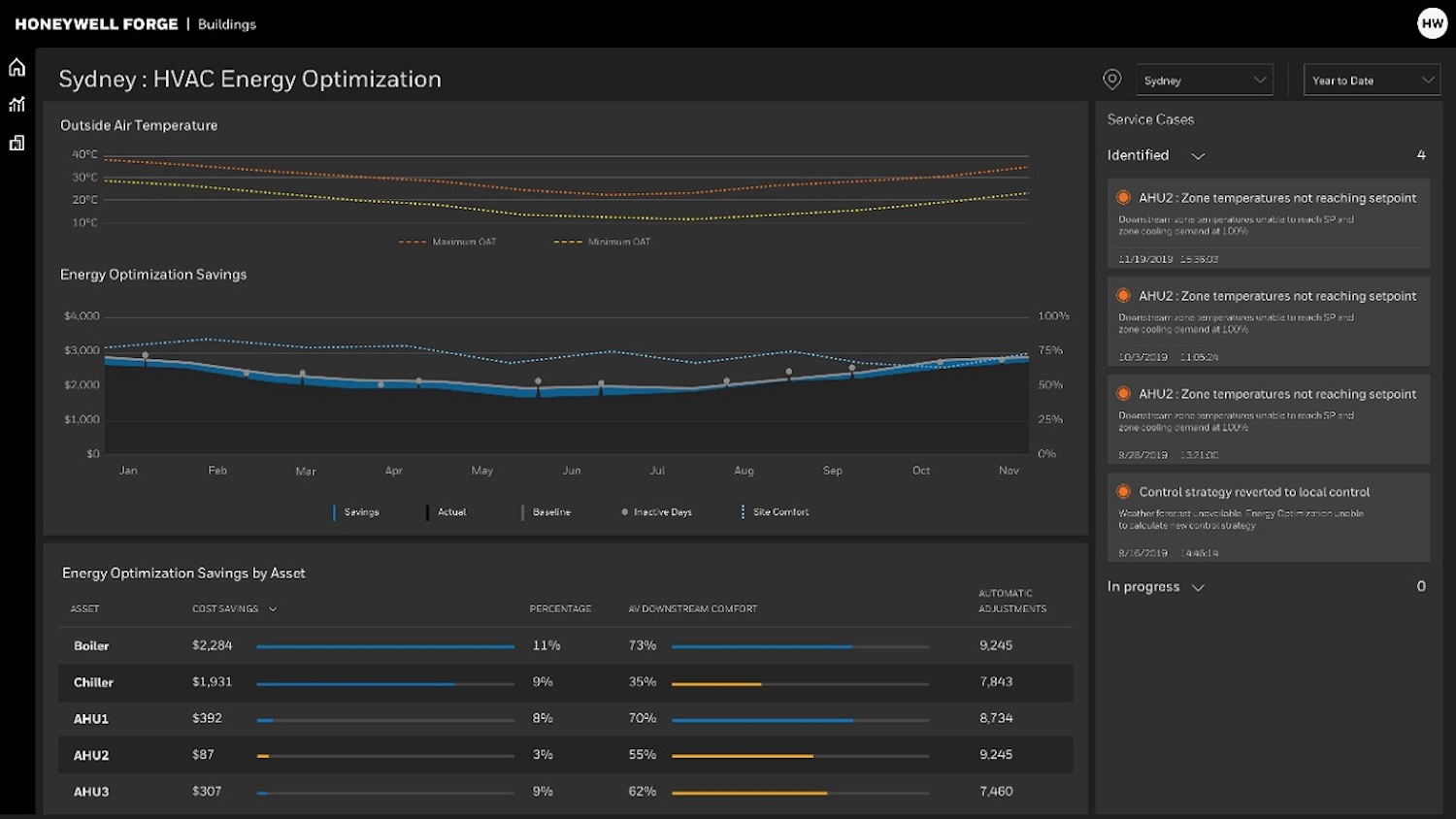
Task: Click Energy Optimization Savings by Asset heading
Action: point(183,573)
